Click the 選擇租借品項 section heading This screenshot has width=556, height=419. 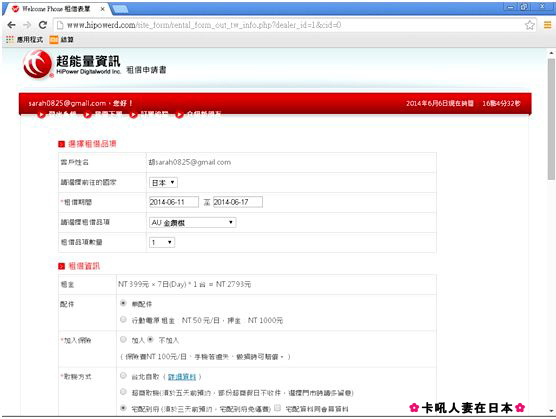92,144
